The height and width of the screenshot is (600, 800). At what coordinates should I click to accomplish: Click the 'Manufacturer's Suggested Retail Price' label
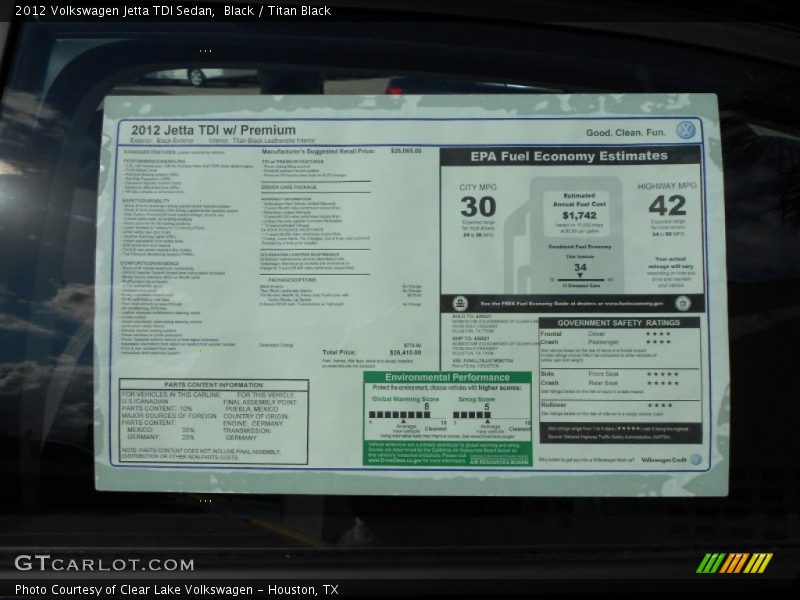(318, 152)
